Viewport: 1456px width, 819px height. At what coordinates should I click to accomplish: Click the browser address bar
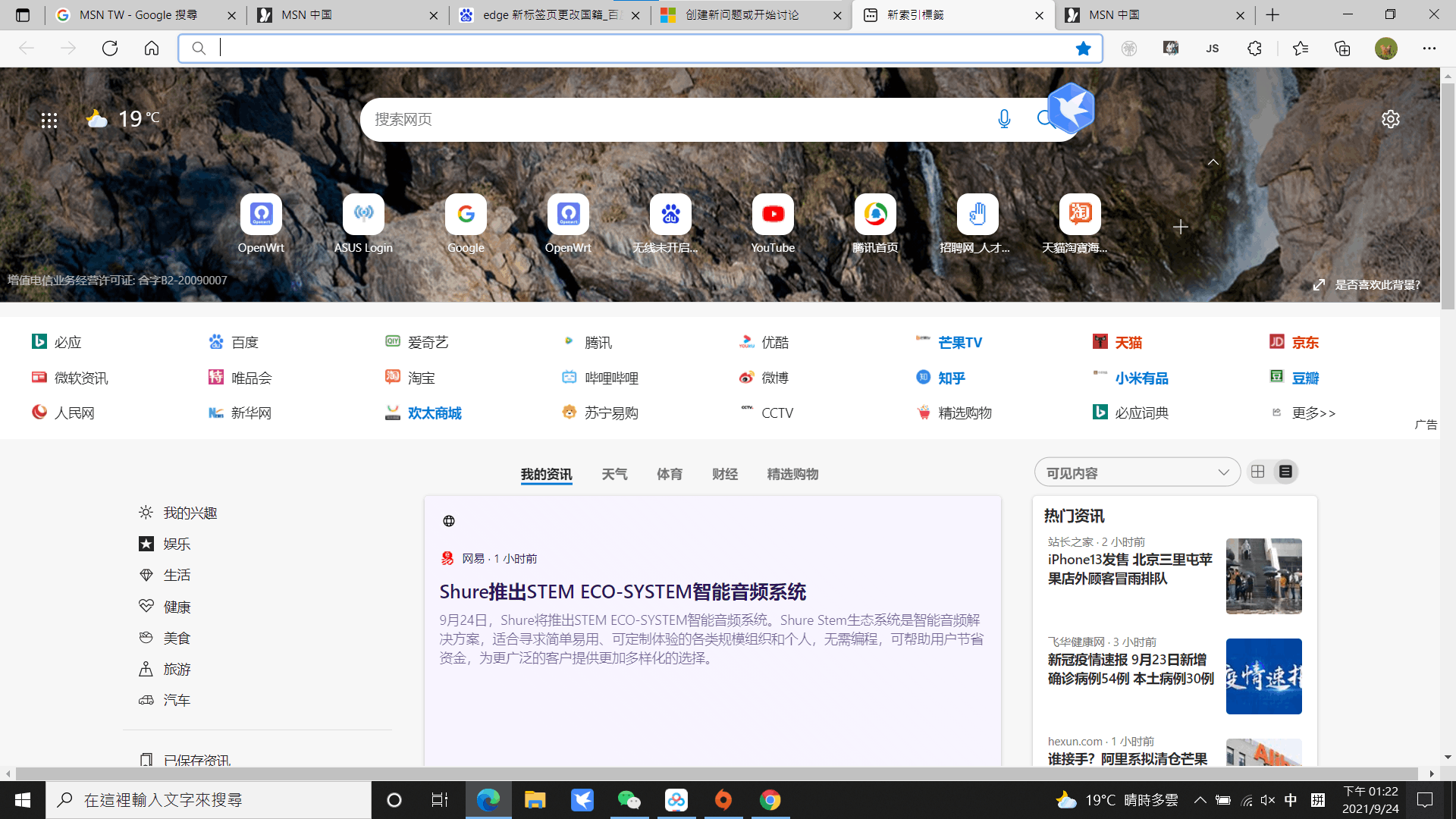[x=641, y=49]
